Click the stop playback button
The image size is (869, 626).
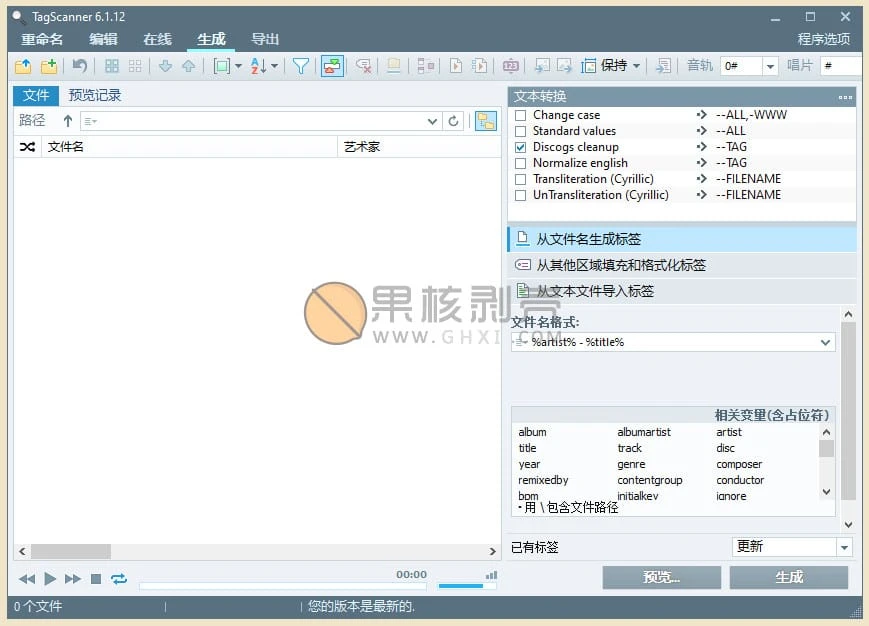tap(96, 579)
